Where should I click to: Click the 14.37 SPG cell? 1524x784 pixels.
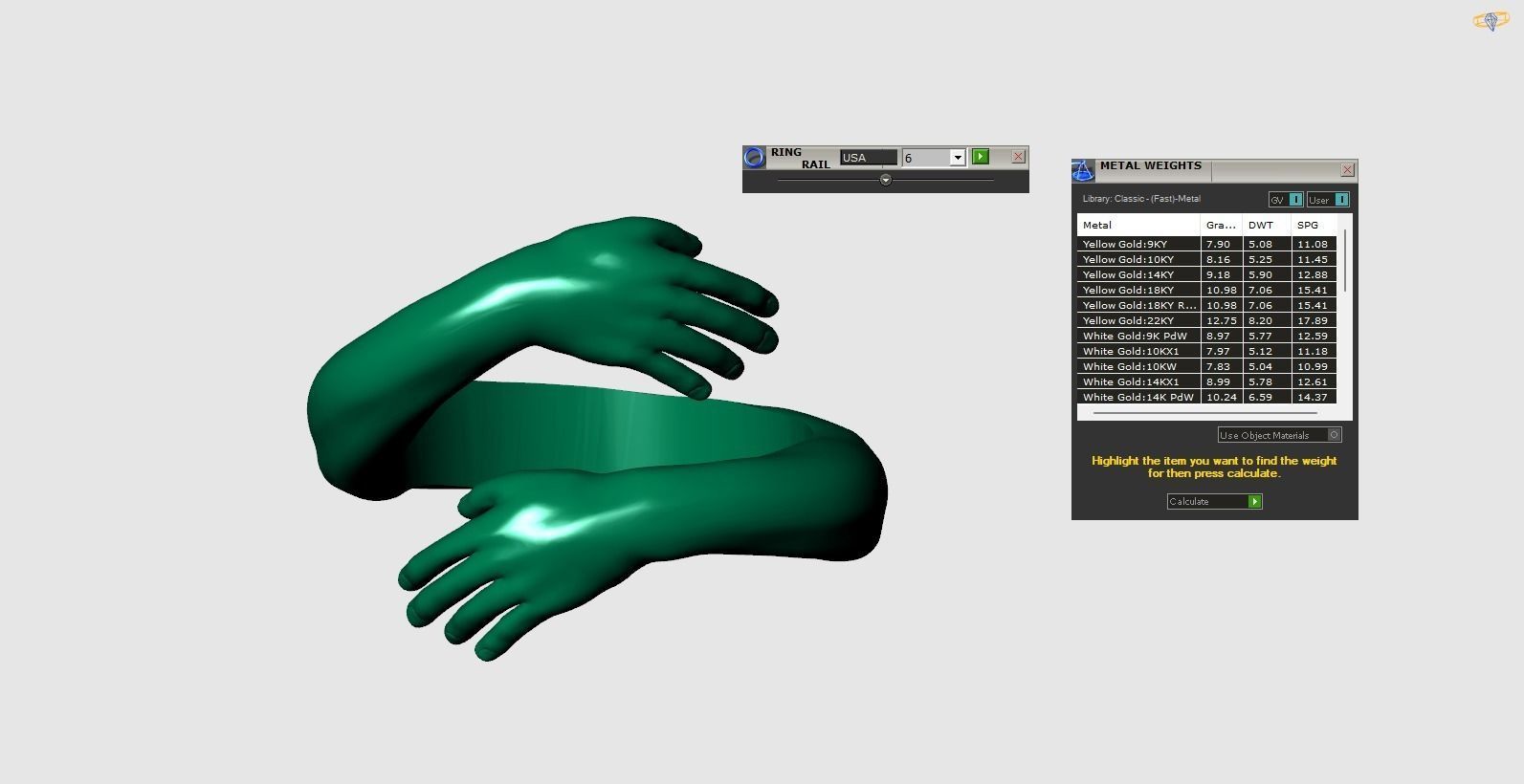[1314, 397]
